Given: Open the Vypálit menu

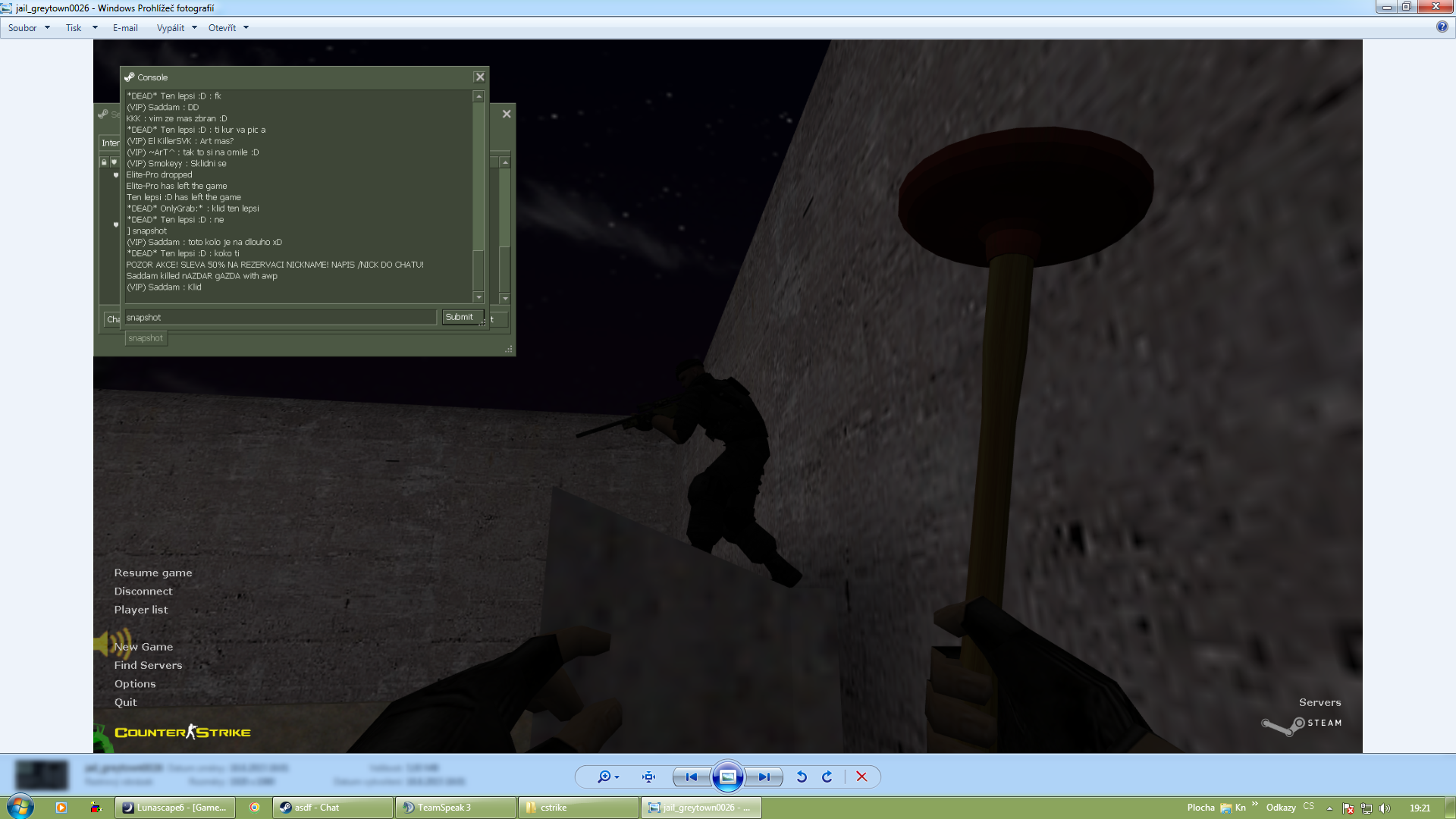Looking at the screenshot, I should pyautogui.click(x=171, y=28).
